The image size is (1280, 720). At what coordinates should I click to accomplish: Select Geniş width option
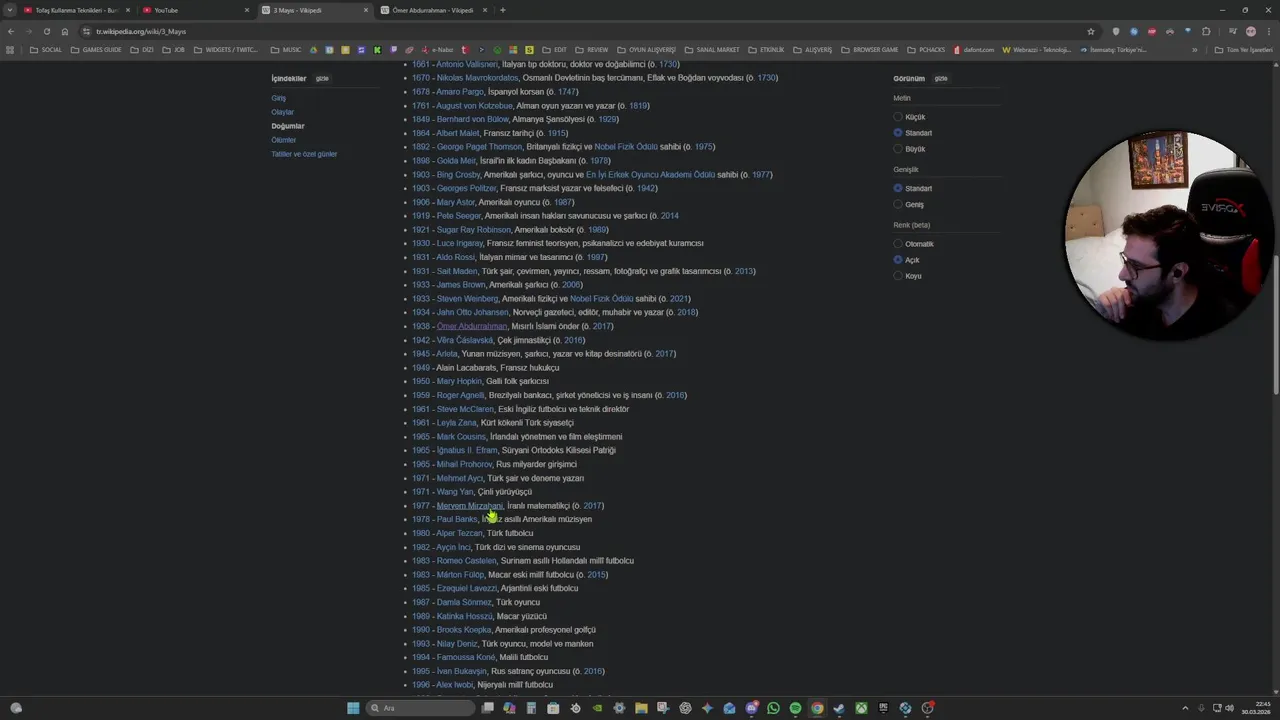pos(898,204)
